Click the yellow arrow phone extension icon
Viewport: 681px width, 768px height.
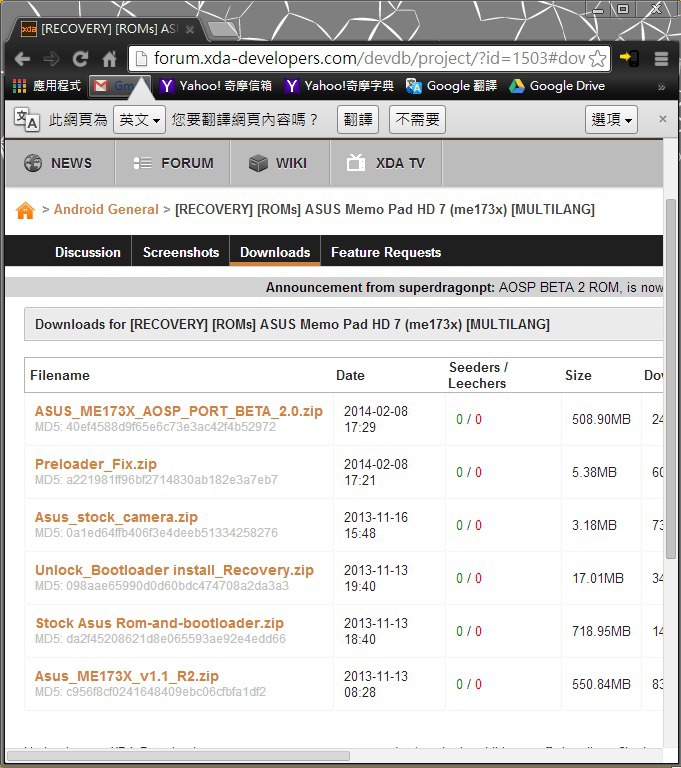pos(629,58)
